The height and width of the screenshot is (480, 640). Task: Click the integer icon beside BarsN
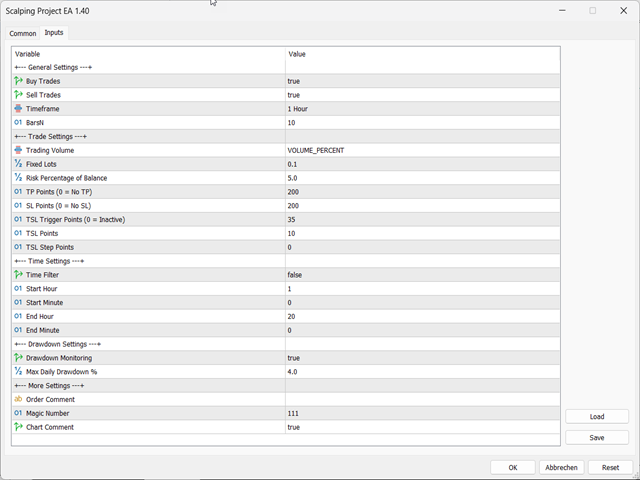(x=18, y=122)
